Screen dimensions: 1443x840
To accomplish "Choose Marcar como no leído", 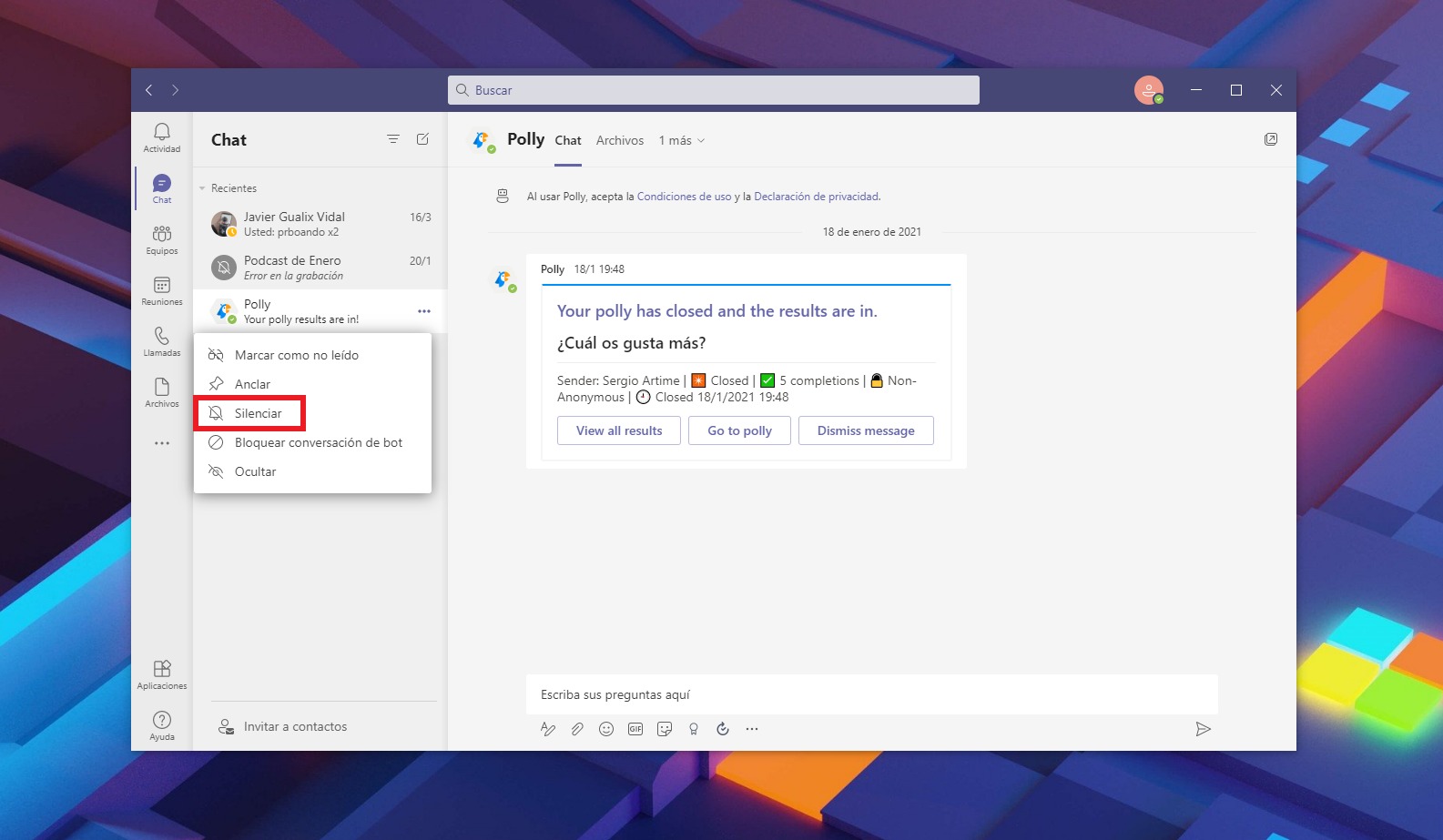I will 312,355.
